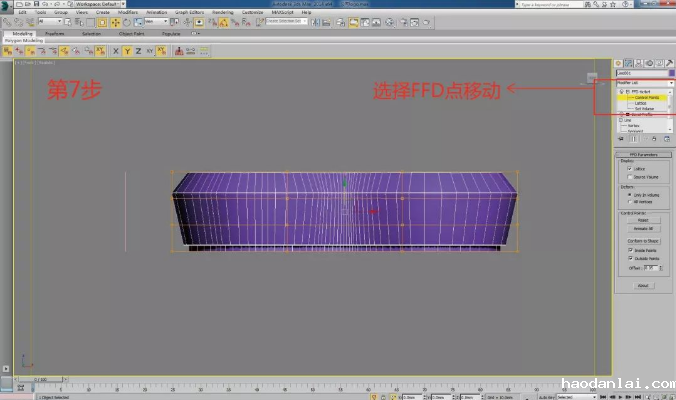The image size is (676, 400).
Task: Open the ribbon options dropdown after Populate
Action: (195, 33)
